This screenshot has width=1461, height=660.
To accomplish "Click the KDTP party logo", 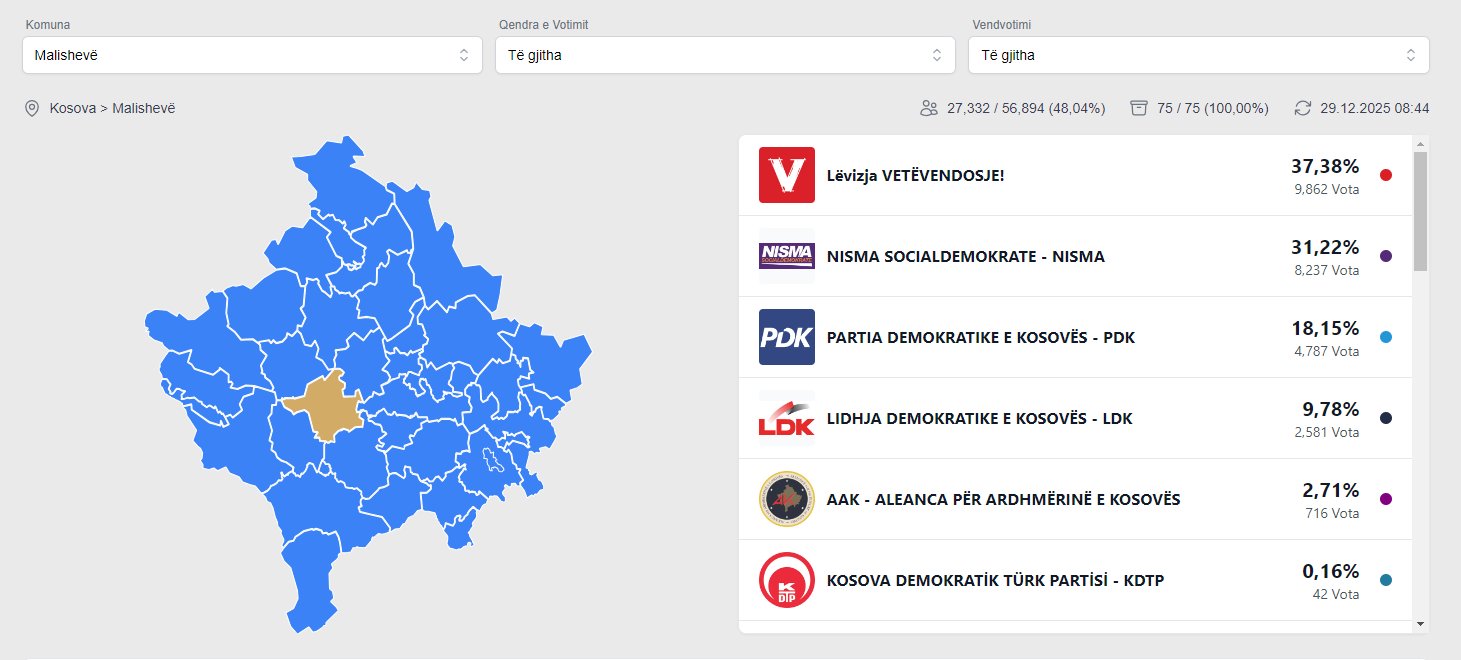I will coord(786,580).
